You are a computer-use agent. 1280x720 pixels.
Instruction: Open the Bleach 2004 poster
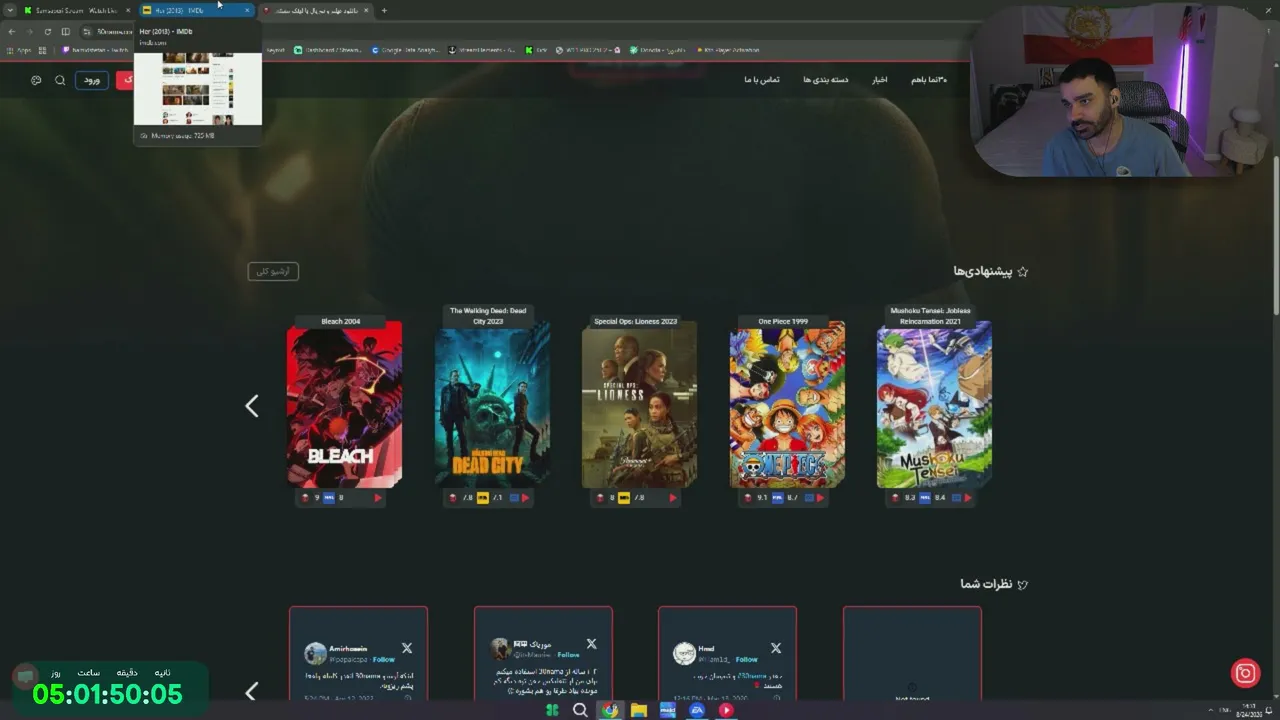click(x=344, y=404)
